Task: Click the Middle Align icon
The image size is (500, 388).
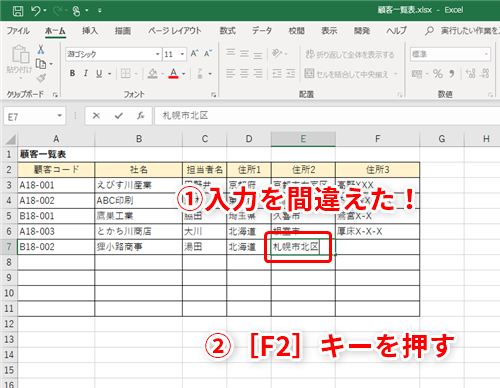Action: [x=244, y=53]
